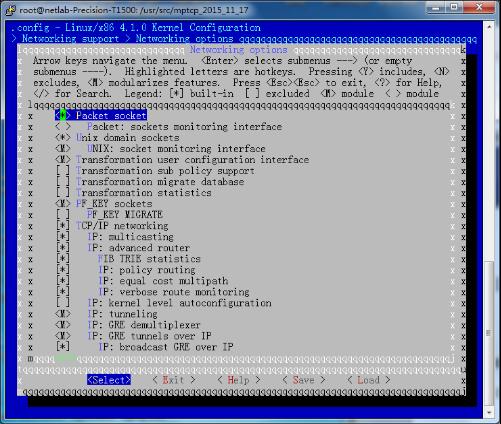Viewport: 501px width, 424px height.
Task: Toggle the IP: tunneling module option
Action: 63,314
